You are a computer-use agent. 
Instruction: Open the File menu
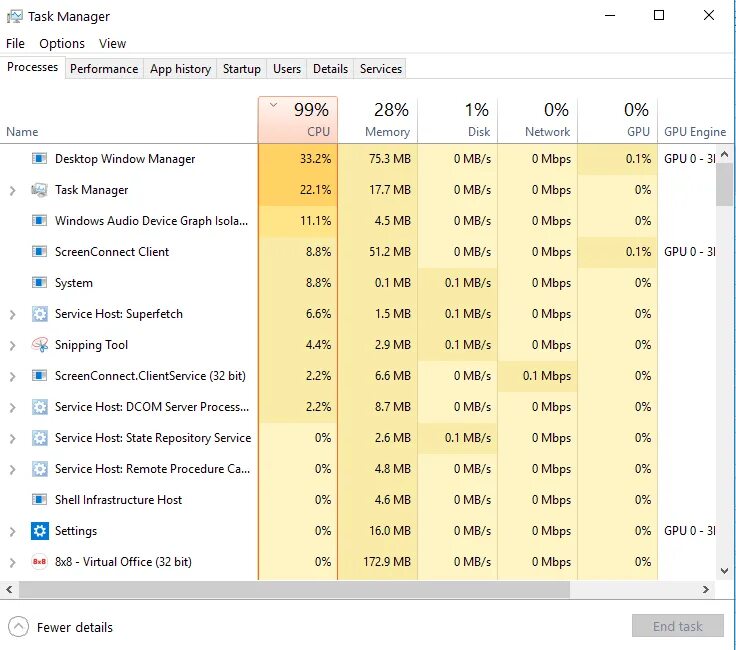pyautogui.click(x=15, y=44)
